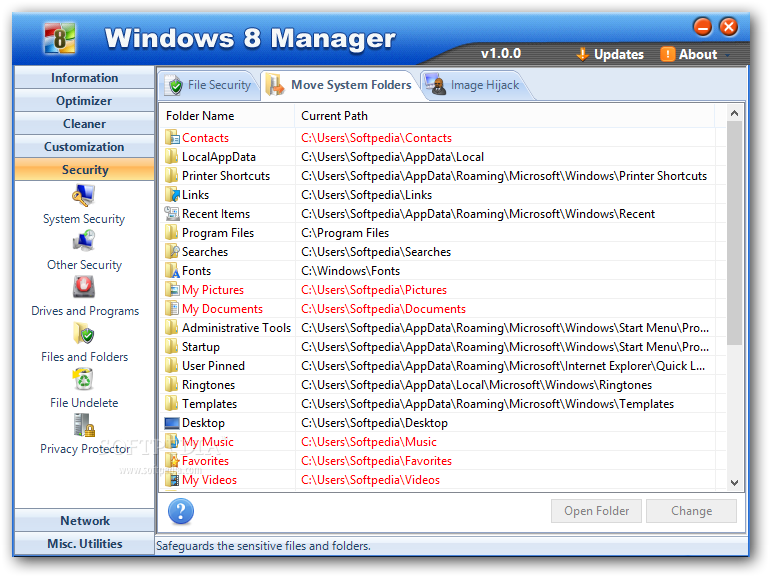This screenshot has height=577, width=770.
Task: Open the About dropdown arrow
Action: 727,55
